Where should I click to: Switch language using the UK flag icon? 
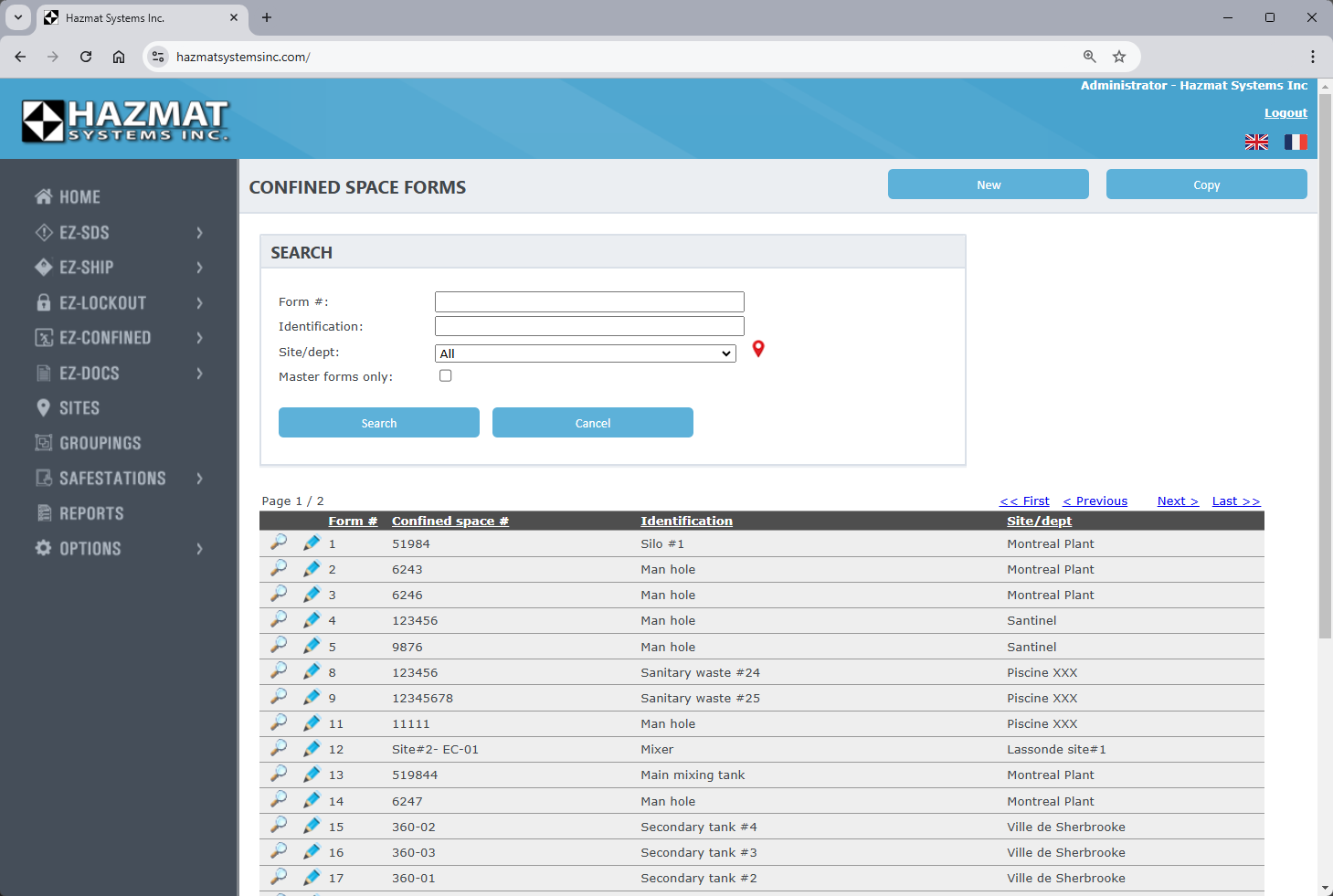click(x=1256, y=142)
